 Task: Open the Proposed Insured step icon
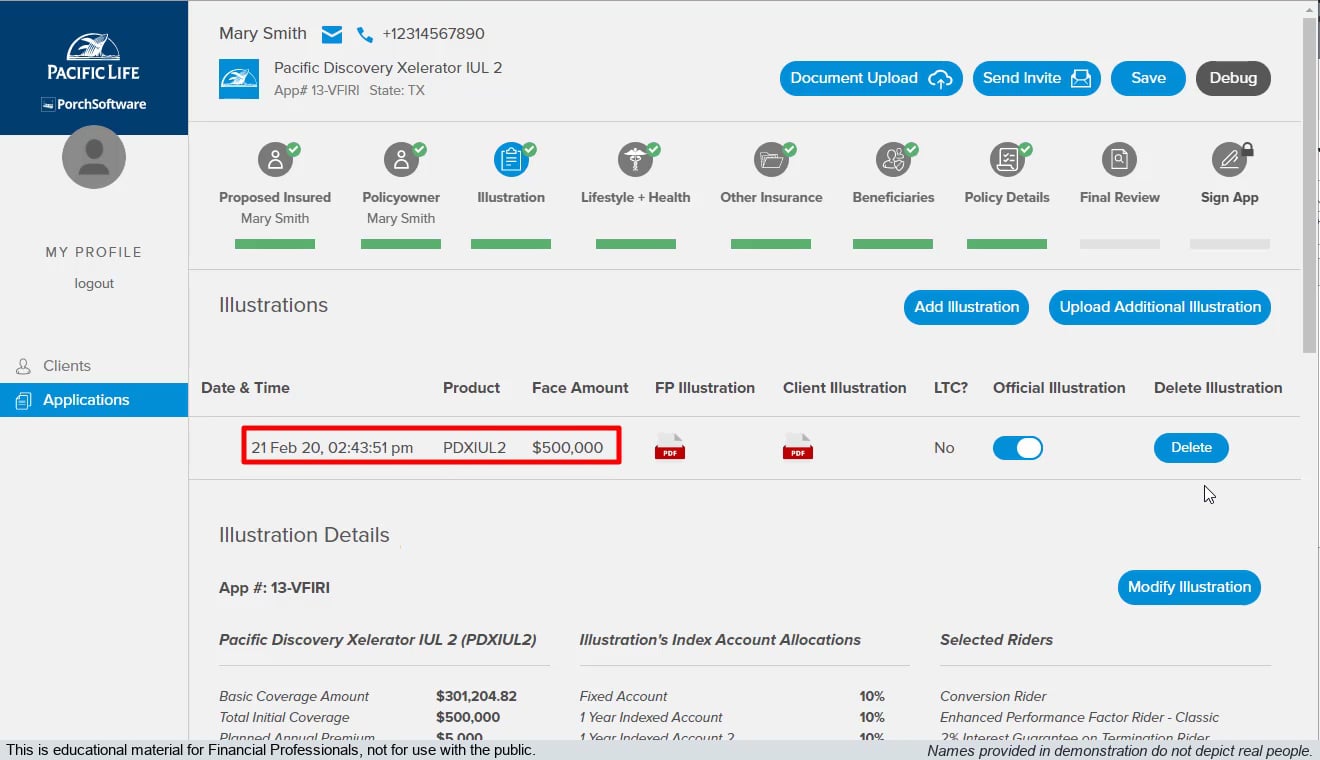(x=275, y=159)
